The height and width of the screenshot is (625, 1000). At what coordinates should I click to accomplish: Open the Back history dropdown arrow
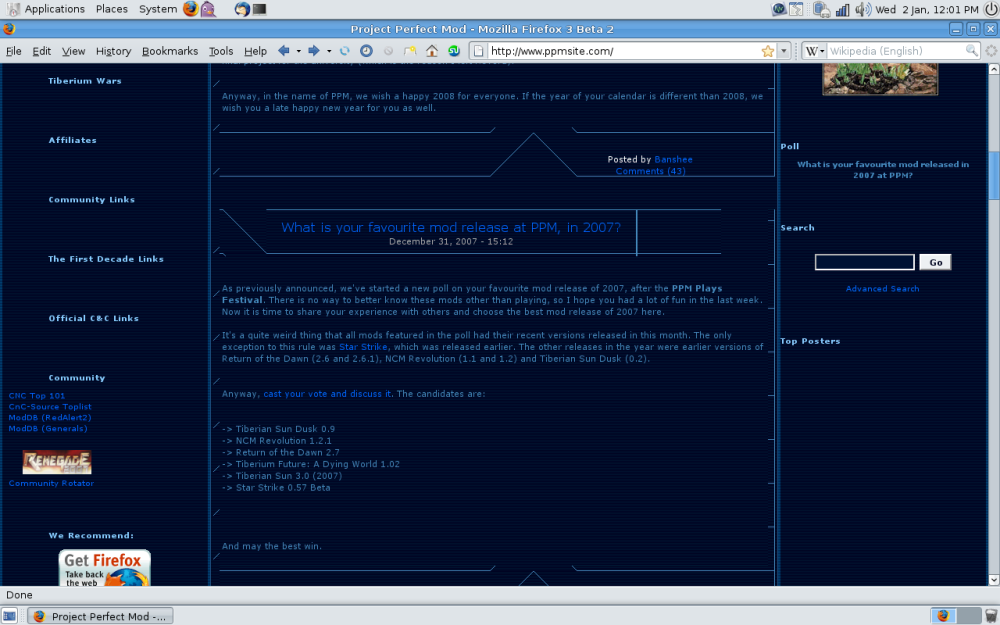click(298, 51)
